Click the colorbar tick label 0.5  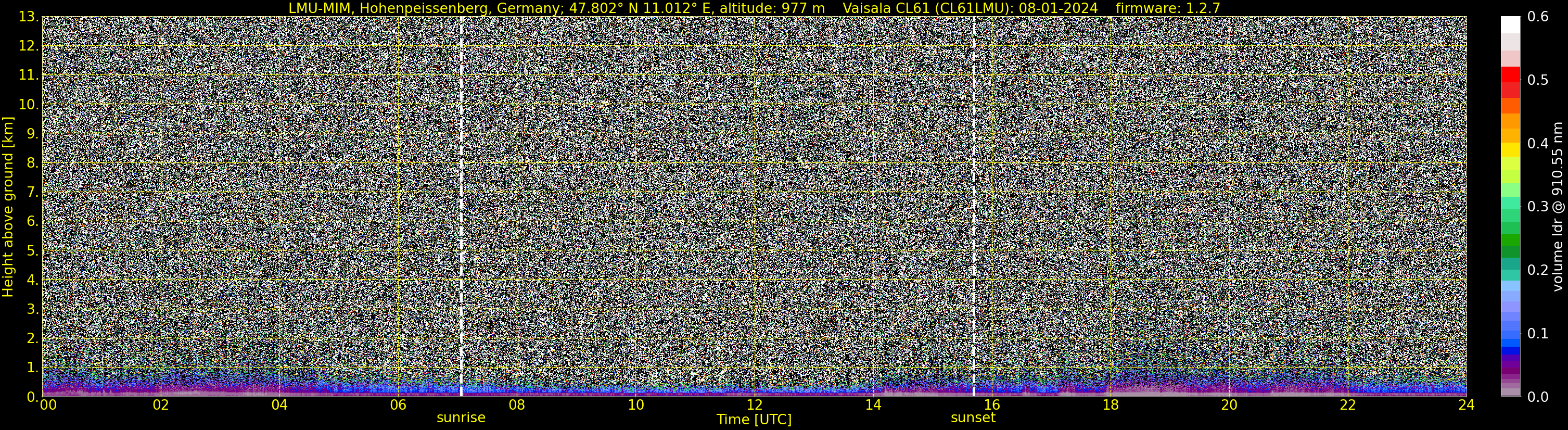[1538, 80]
